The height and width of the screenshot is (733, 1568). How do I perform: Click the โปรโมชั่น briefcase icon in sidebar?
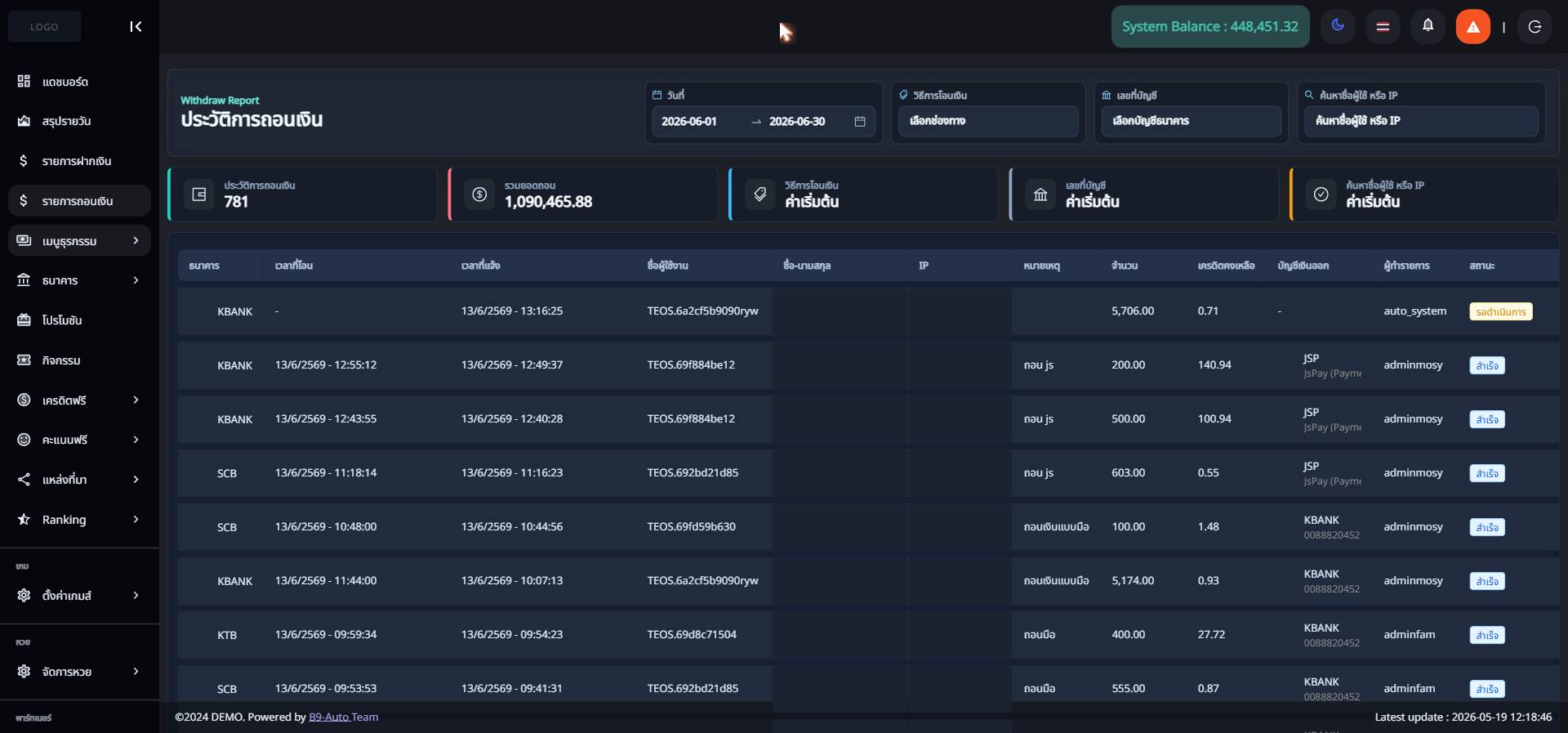click(24, 320)
